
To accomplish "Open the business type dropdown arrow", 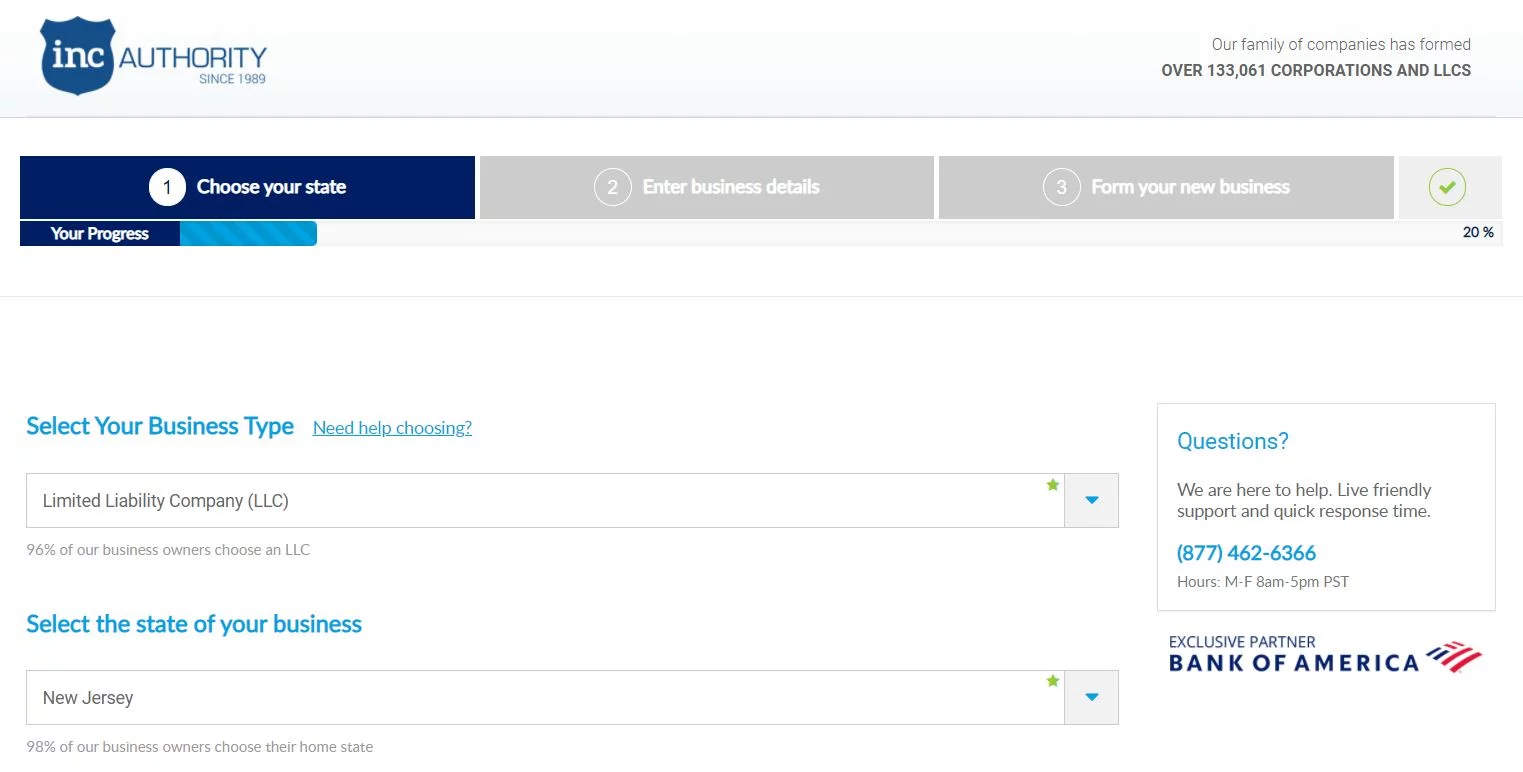I will 1091,500.
